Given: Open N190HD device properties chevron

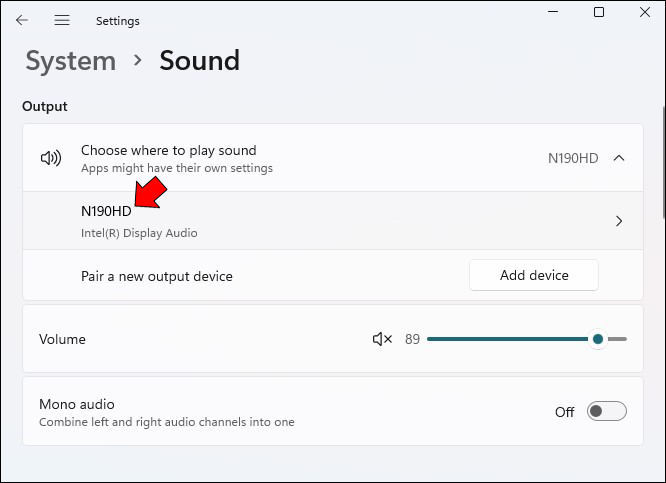Looking at the screenshot, I should click(619, 221).
